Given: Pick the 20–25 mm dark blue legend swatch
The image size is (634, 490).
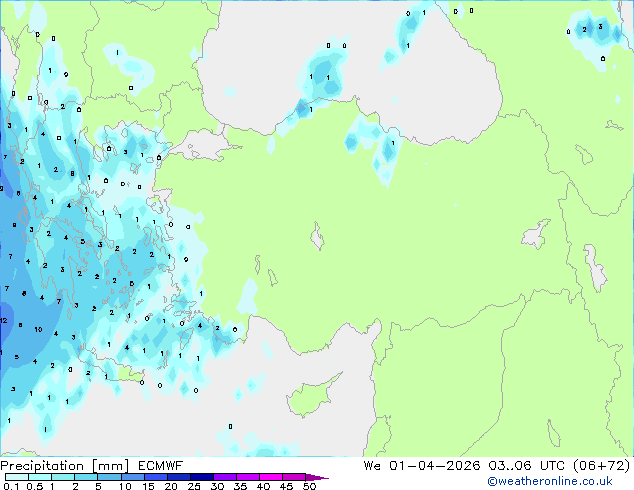Looking at the screenshot, I should (178, 477).
